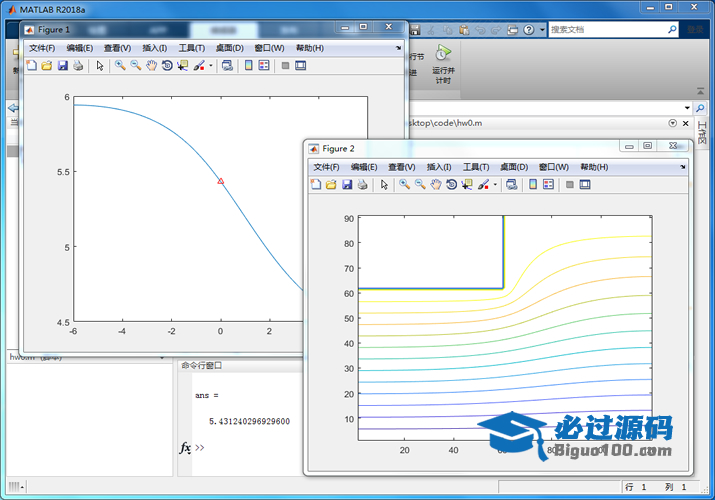Click Zoom In icon in Figure 1 toolbar
The image size is (715, 500).
point(120,66)
